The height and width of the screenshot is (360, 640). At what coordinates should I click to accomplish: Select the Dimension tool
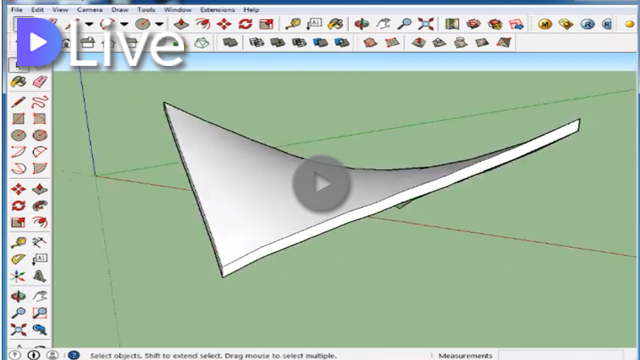pyautogui.click(x=40, y=242)
